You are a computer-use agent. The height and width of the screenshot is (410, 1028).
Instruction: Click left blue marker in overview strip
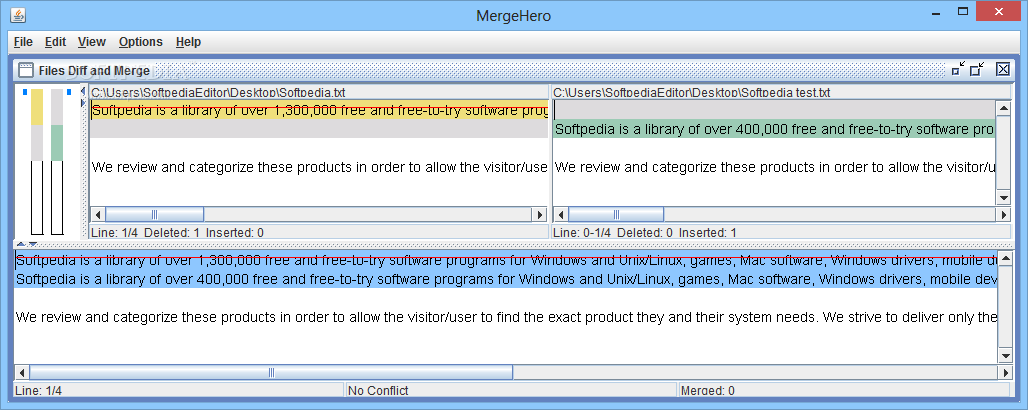(x=25, y=92)
